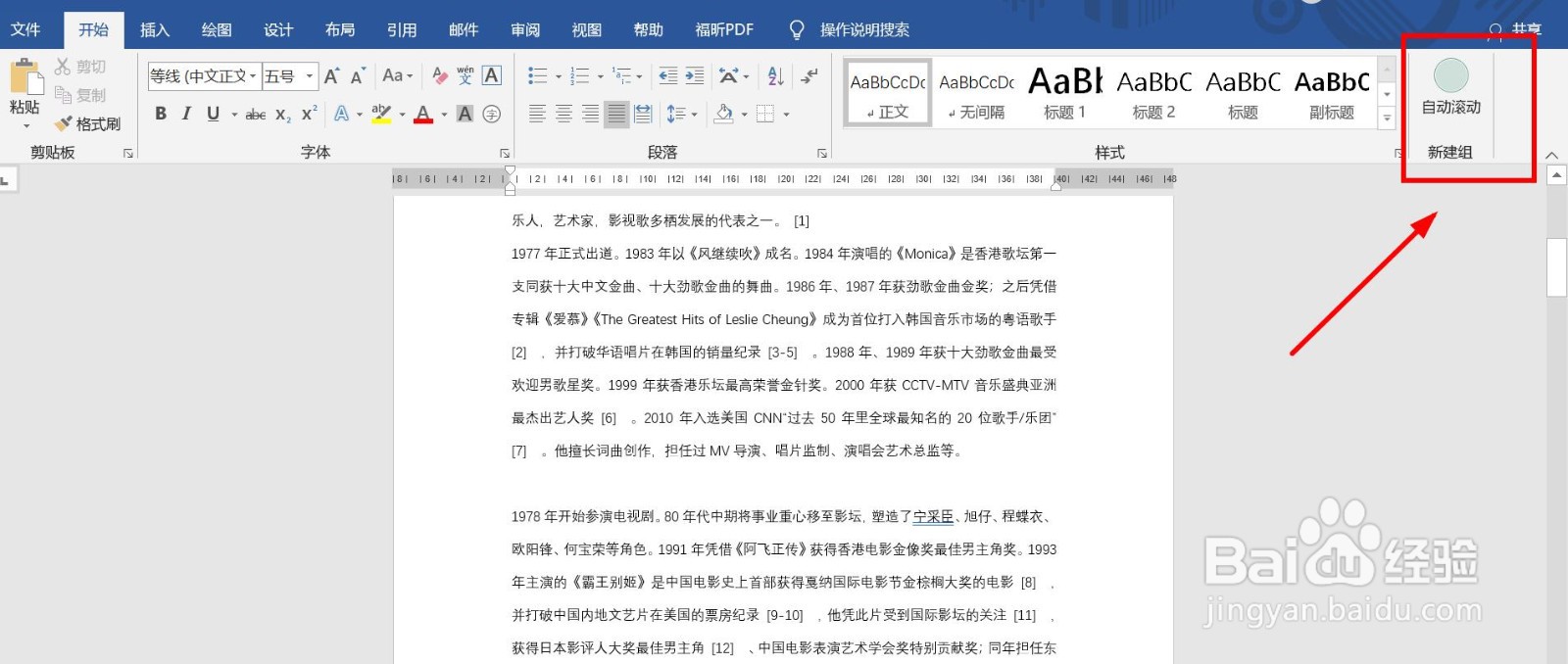Viewport: 1568px width, 664px height.
Task: Align text to the right
Action: [590, 115]
